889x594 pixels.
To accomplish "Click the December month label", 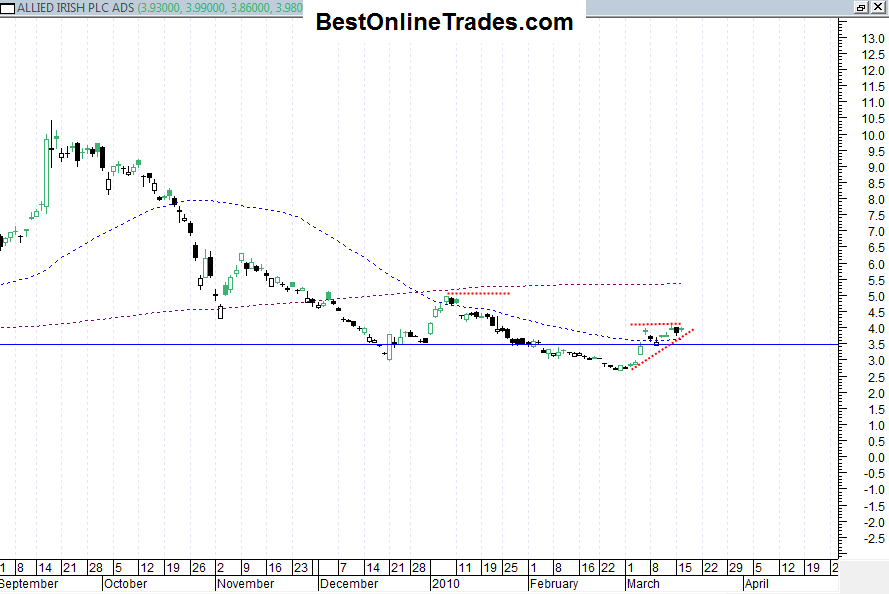I will 349,584.
